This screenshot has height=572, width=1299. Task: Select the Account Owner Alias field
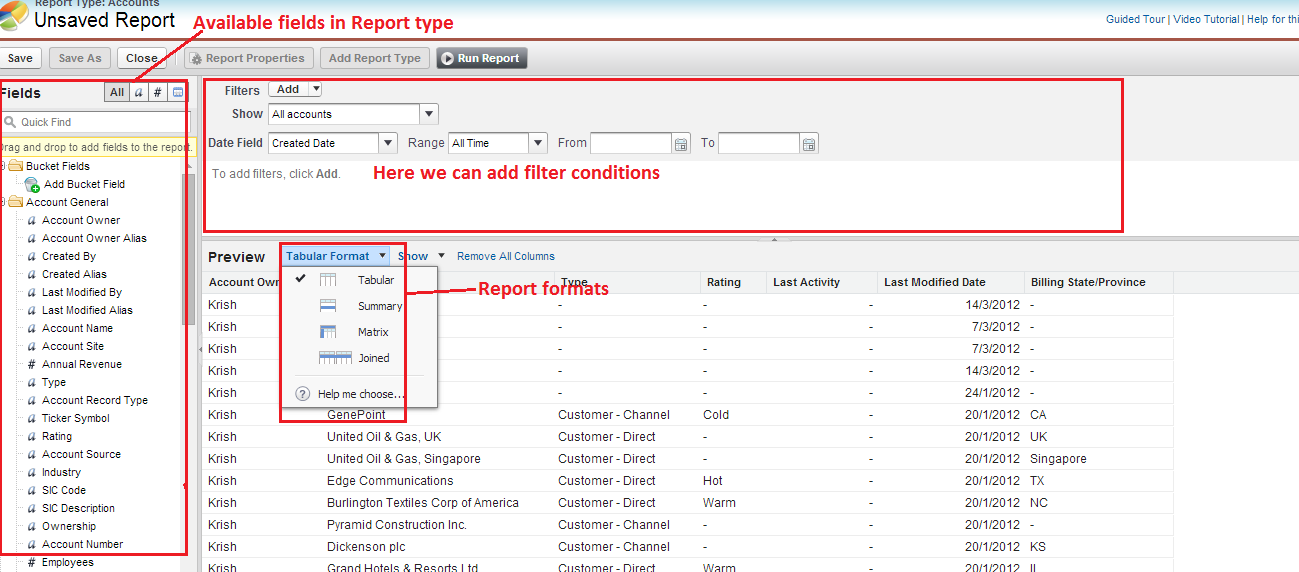tap(94, 238)
